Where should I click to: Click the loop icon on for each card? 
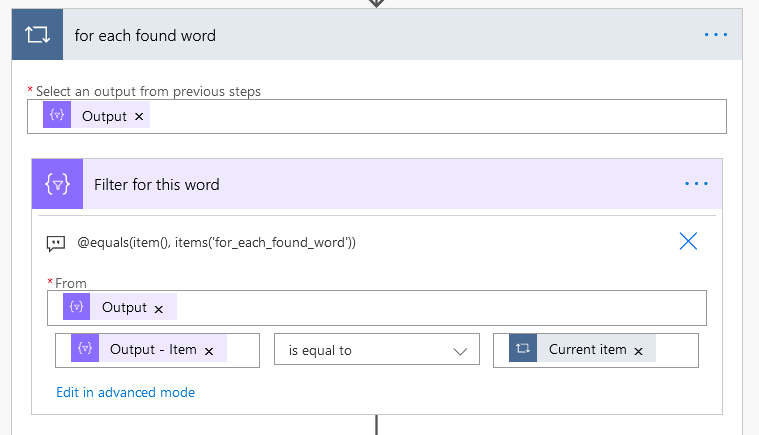(x=37, y=36)
